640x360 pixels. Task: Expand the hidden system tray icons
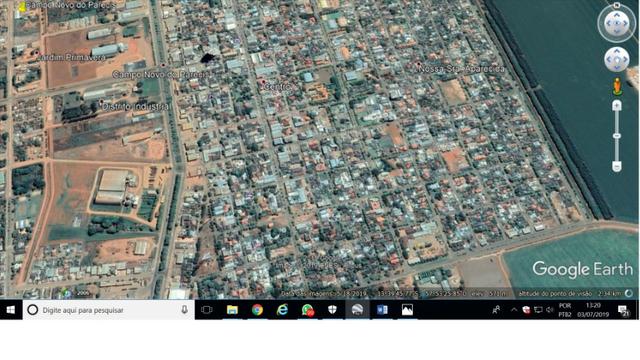pyautogui.click(x=514, y=310)
